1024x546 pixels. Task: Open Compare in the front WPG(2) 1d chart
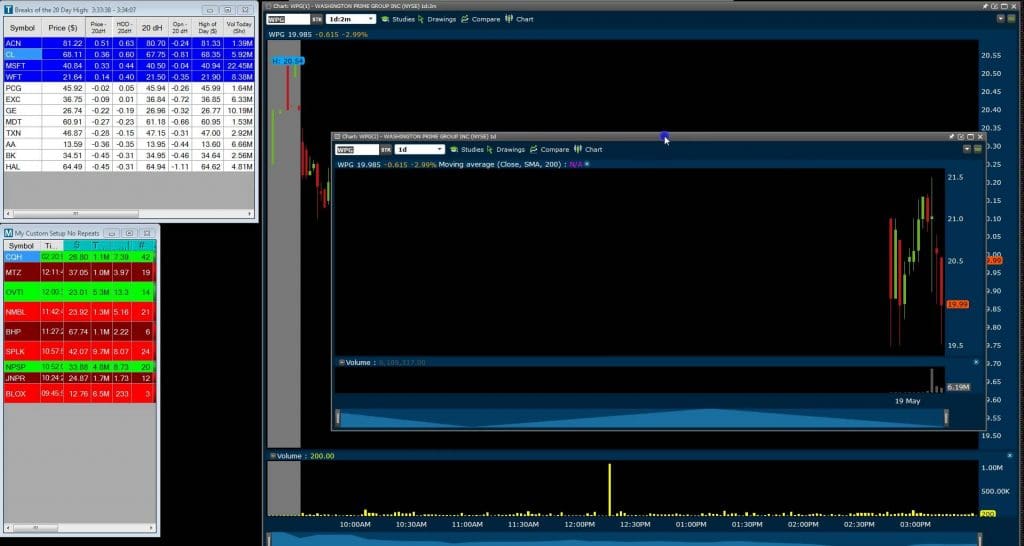click(x=549, y=150)
